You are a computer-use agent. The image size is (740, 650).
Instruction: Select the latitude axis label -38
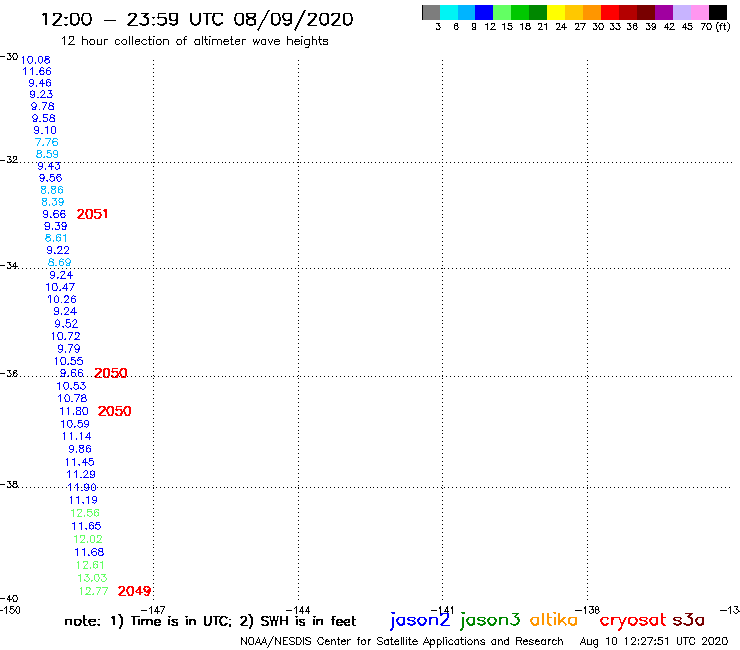(x=9, y=485)
